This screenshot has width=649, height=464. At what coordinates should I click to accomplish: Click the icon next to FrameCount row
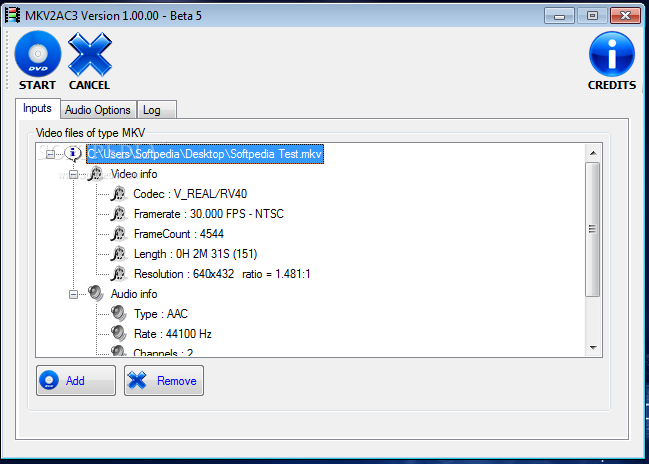click(x=119, y=234)
